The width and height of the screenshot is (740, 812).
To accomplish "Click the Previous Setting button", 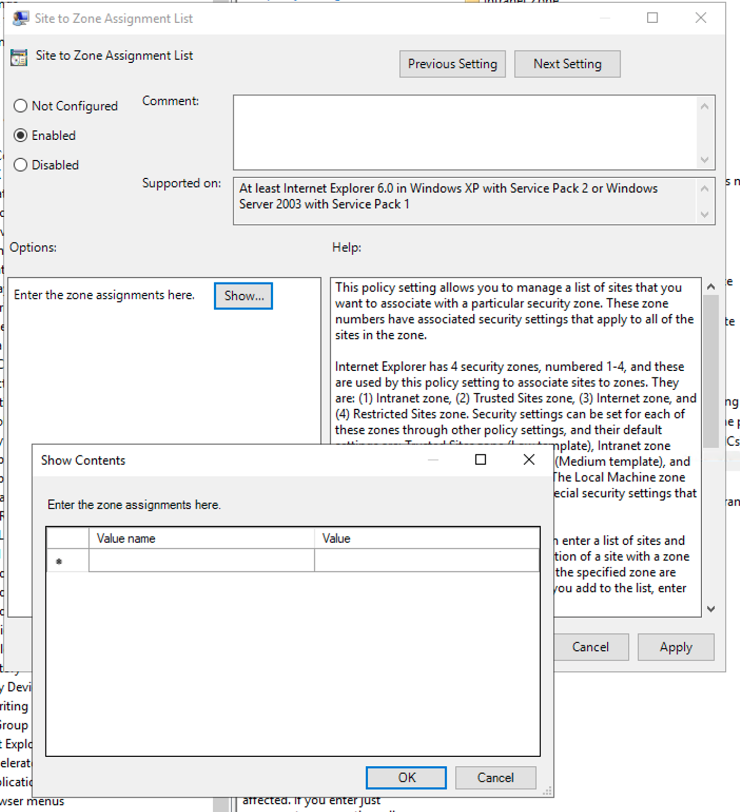I will [x=452, y=64].
